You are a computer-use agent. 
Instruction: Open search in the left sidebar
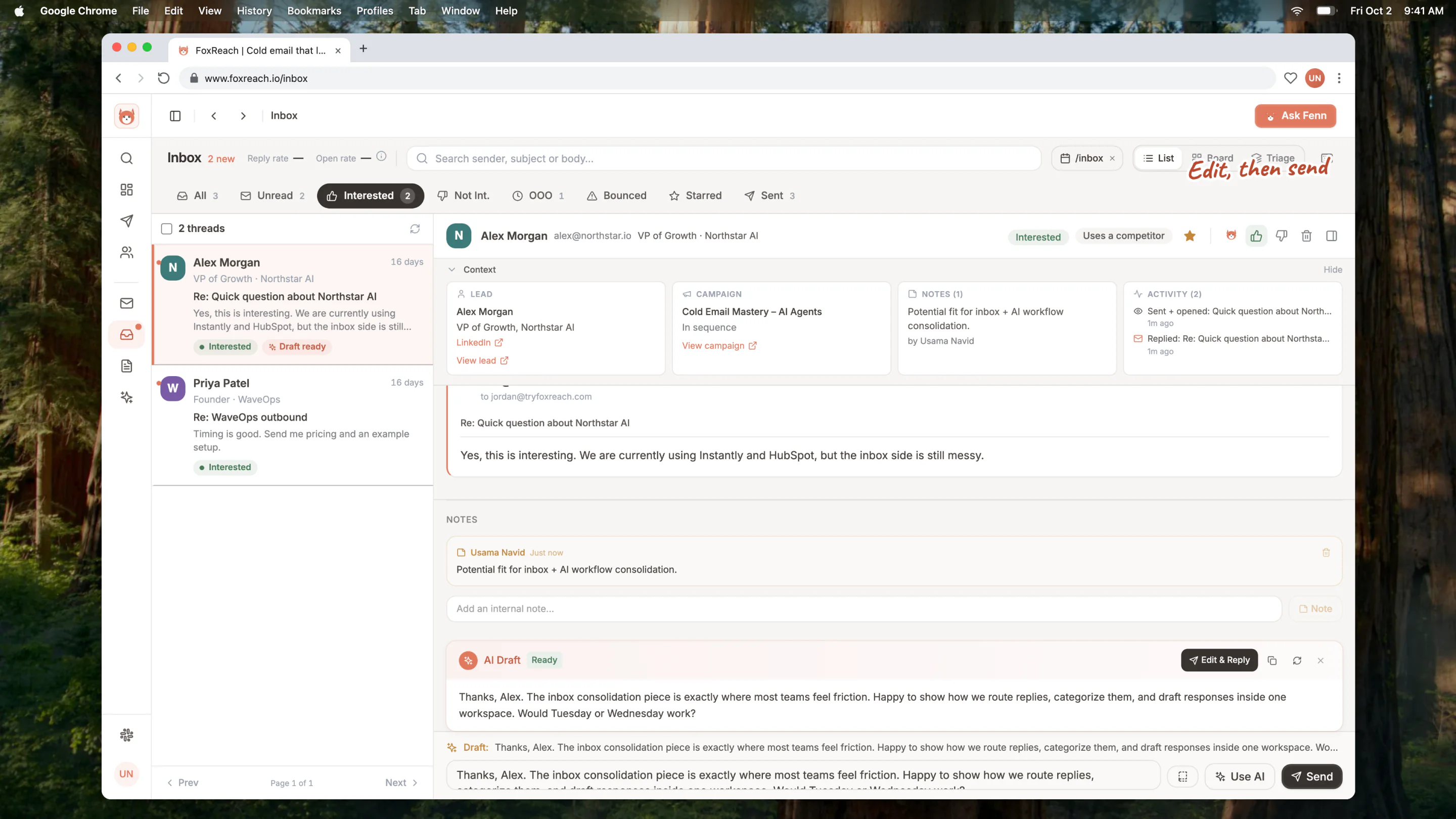(x=126, y=158)
